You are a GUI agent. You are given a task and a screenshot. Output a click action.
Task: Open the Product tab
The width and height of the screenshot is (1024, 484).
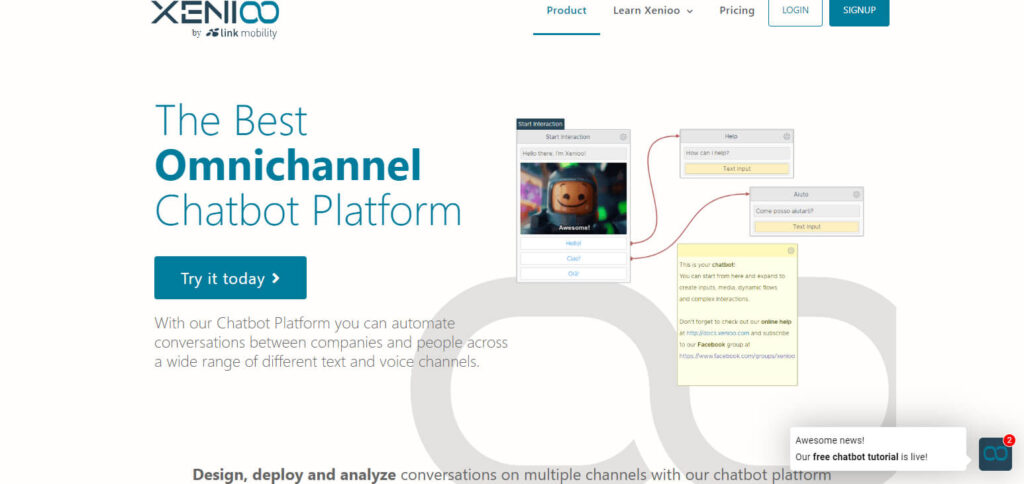tap(566, 10)
